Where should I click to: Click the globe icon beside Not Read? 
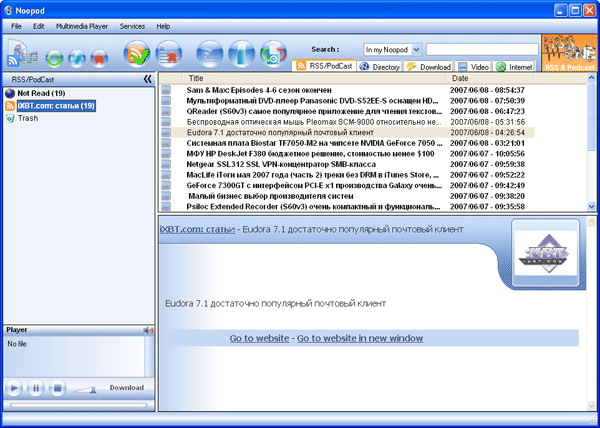click(10, 93)
